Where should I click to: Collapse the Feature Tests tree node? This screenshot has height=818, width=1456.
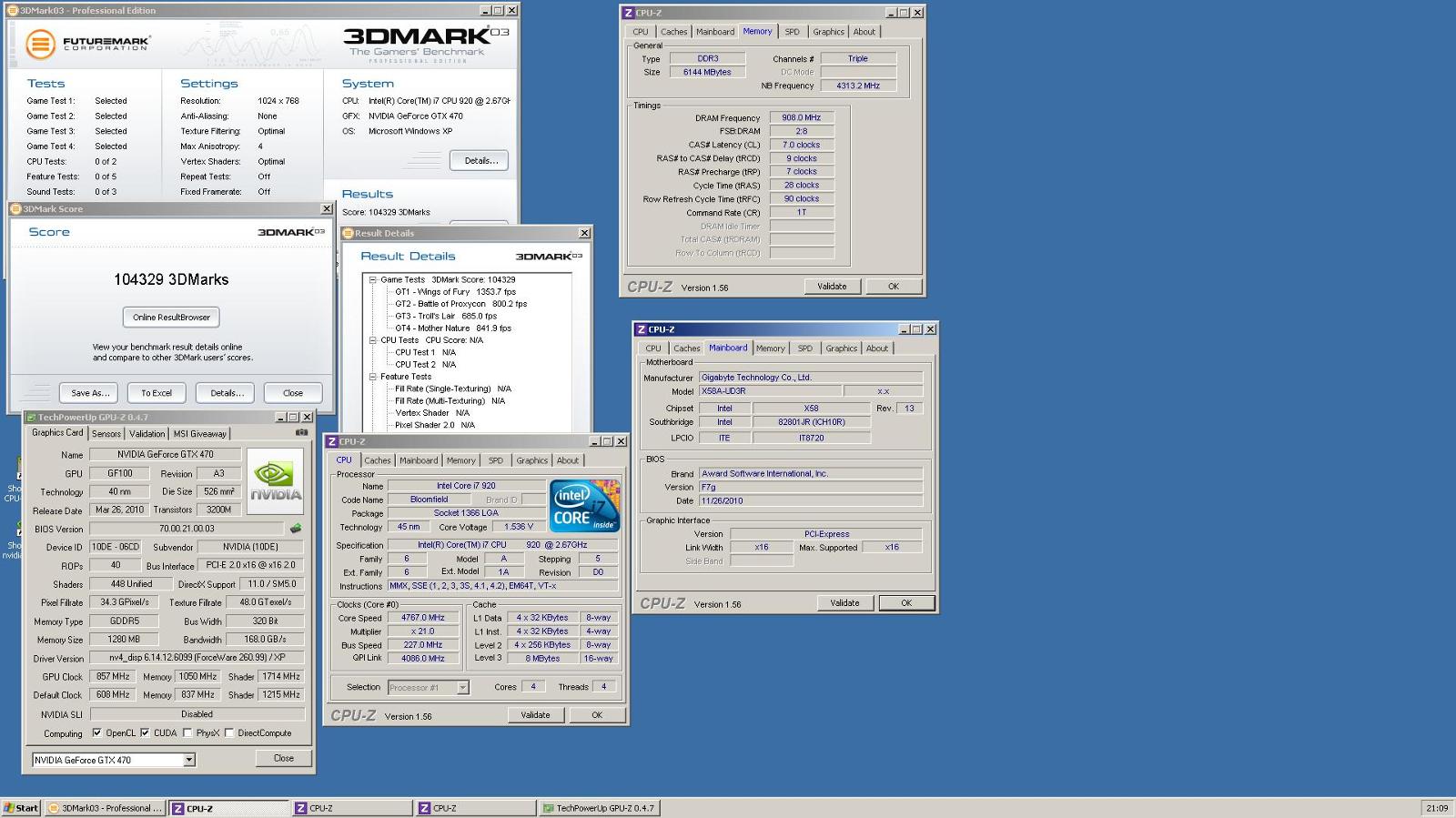tap(372, 376)
